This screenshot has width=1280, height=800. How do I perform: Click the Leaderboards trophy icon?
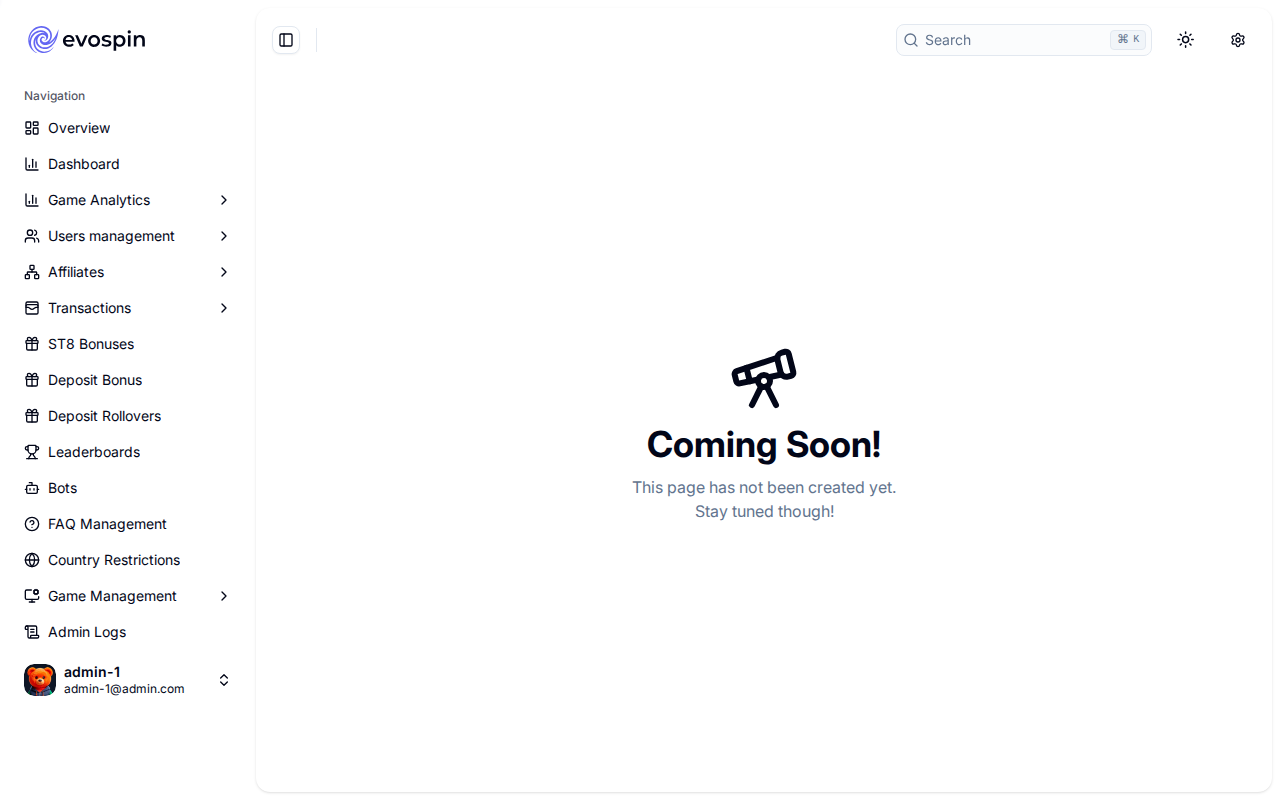(x=32, y=452)
